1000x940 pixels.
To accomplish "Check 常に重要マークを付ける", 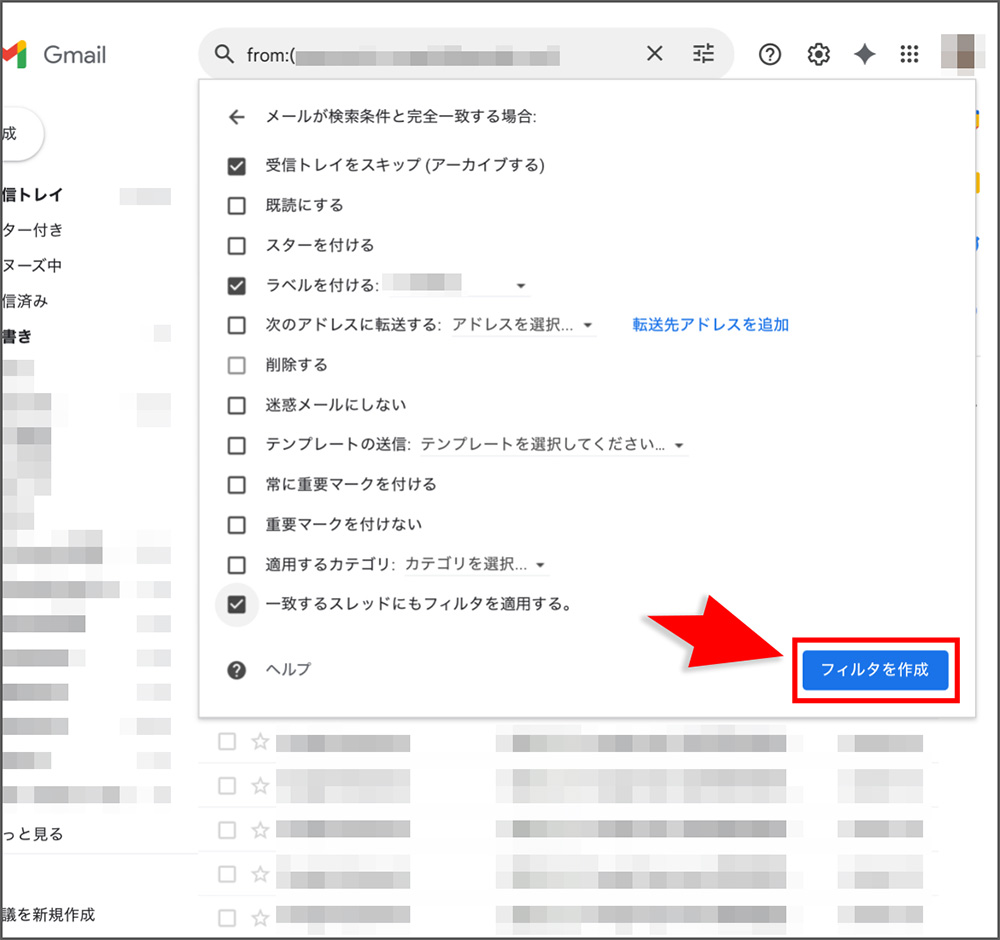I will pos(237,485).
